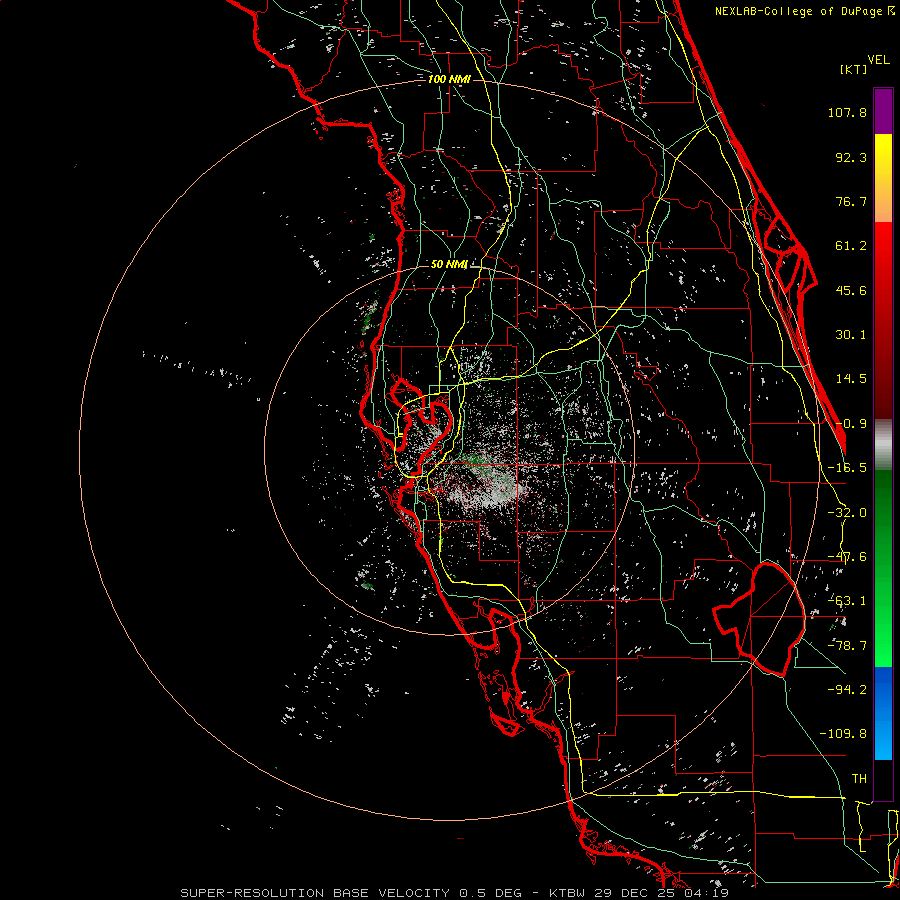Screen dimensions: 900x900
Task: Select the 14.5 velocity scale value
Action: (x=851, y=379)
